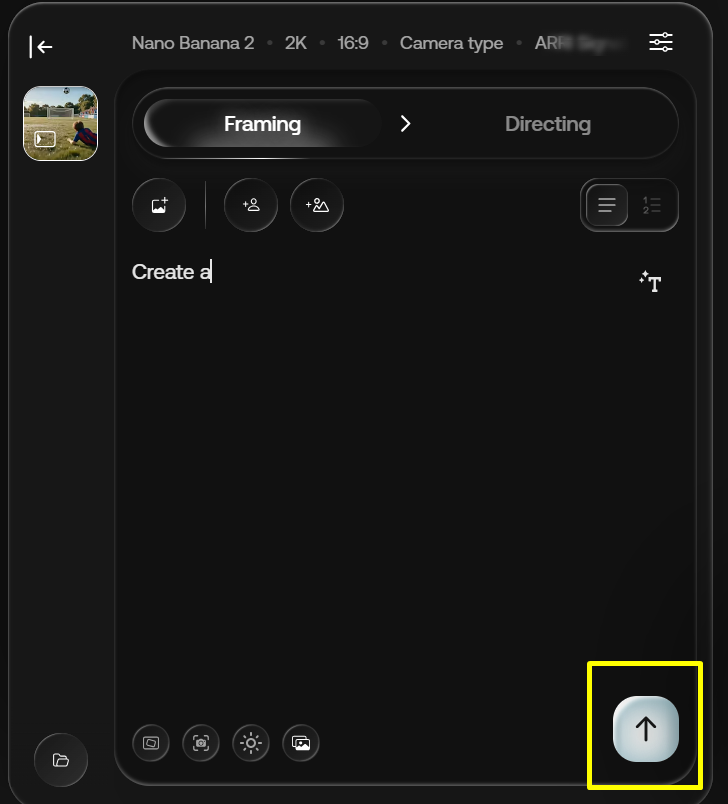Viewport: 728px width, 804px height.
Task: Open the folder button
Action: [x=61, y=760]
